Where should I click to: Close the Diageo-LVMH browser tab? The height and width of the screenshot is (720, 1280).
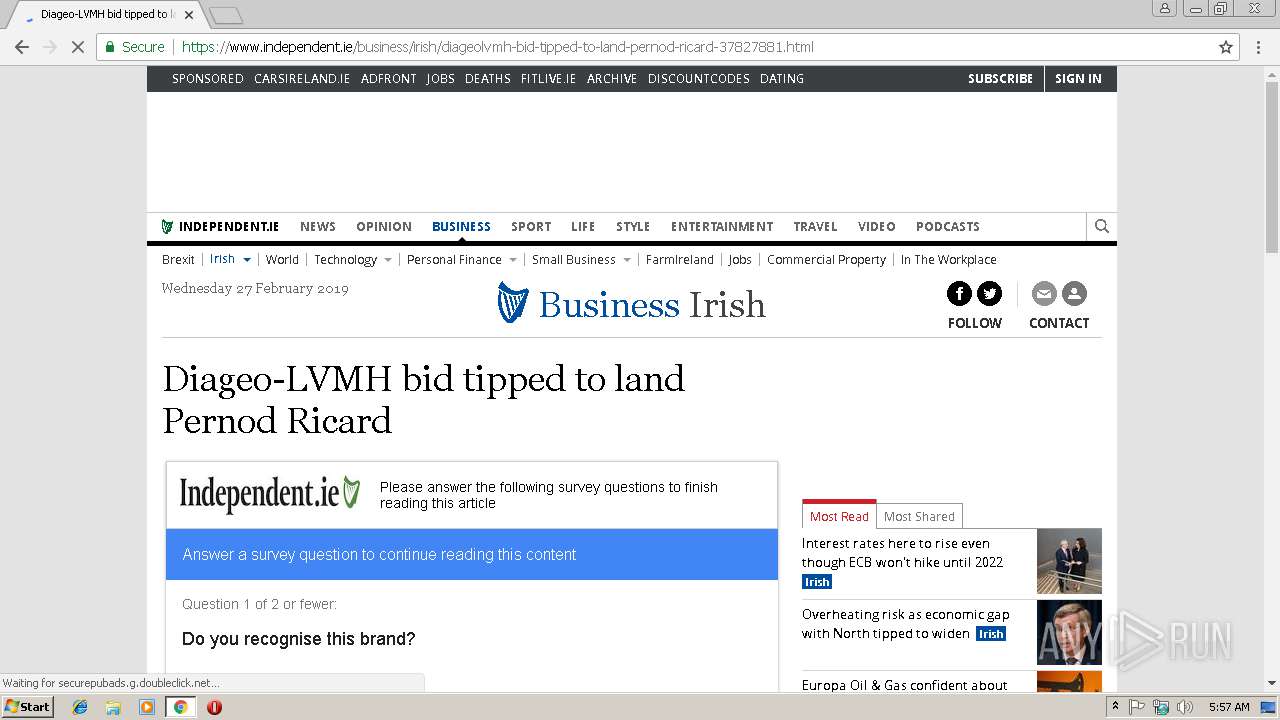tap(189, 15)
